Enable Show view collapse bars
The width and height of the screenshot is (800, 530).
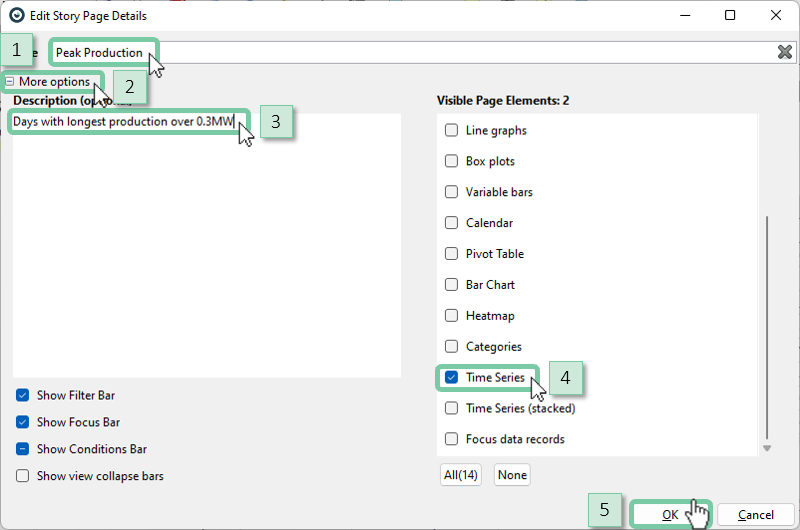tap(22, 476)
